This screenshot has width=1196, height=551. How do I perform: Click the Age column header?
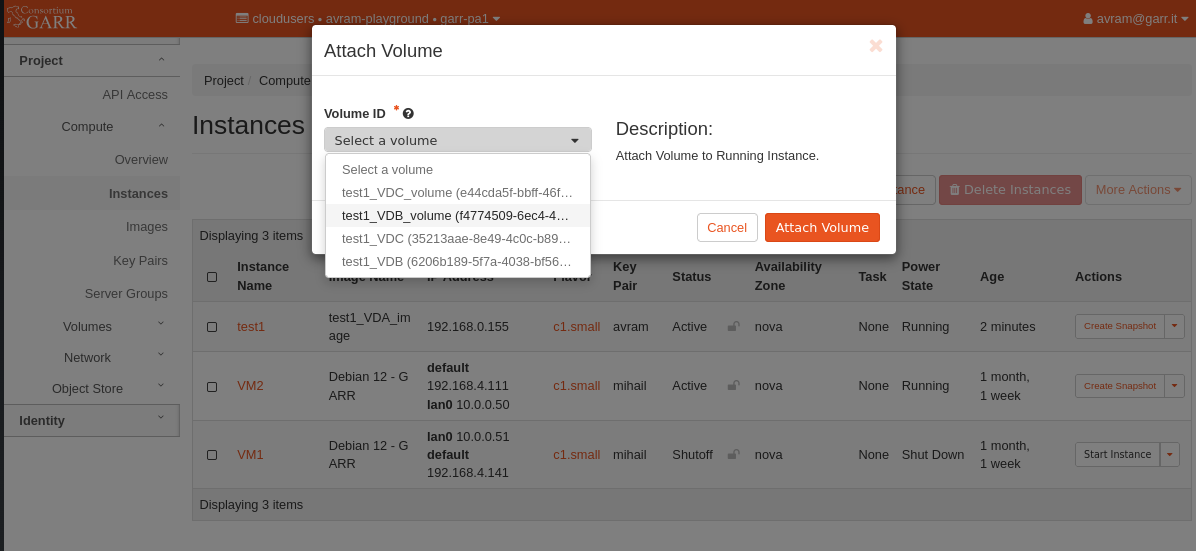coord(992,276)
